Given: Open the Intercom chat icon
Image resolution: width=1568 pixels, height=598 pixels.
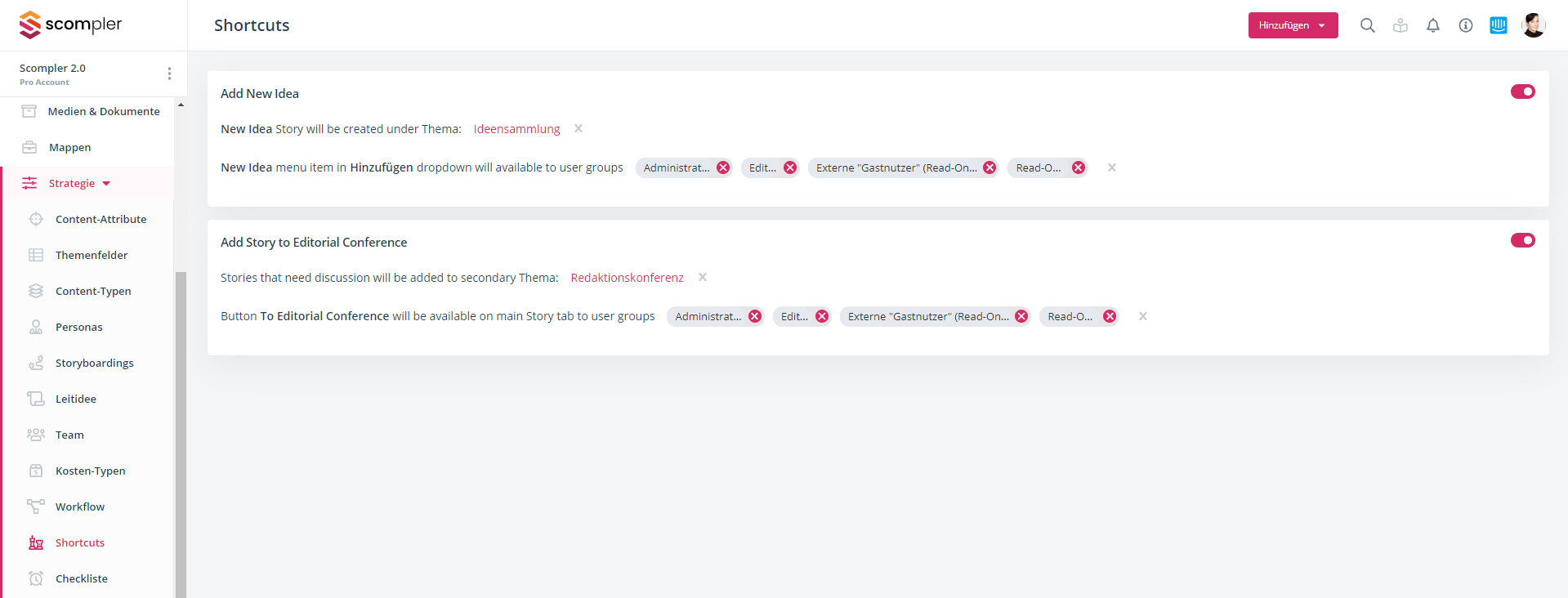Looking at the screenshot, I should point(1498,25).
